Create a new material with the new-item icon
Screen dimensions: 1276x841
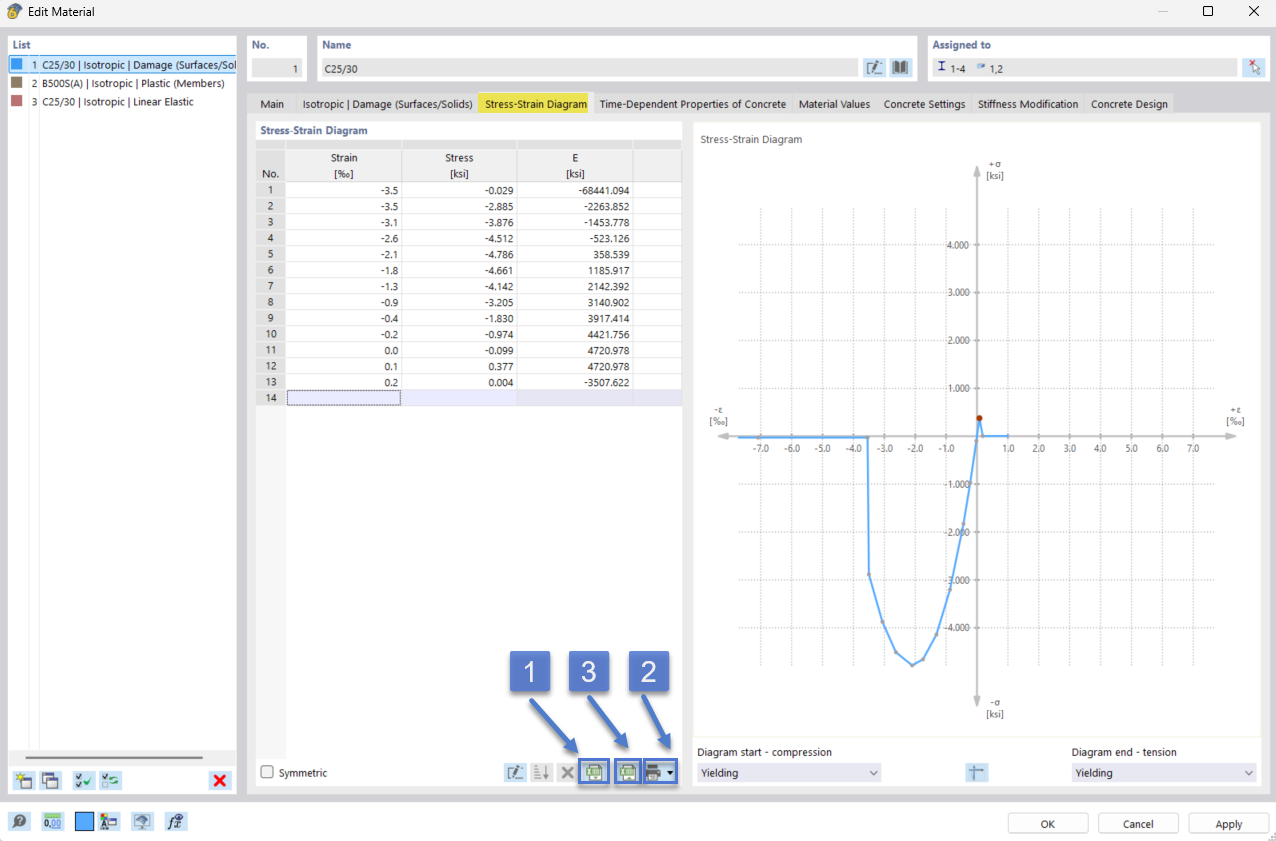pos(22,780)
